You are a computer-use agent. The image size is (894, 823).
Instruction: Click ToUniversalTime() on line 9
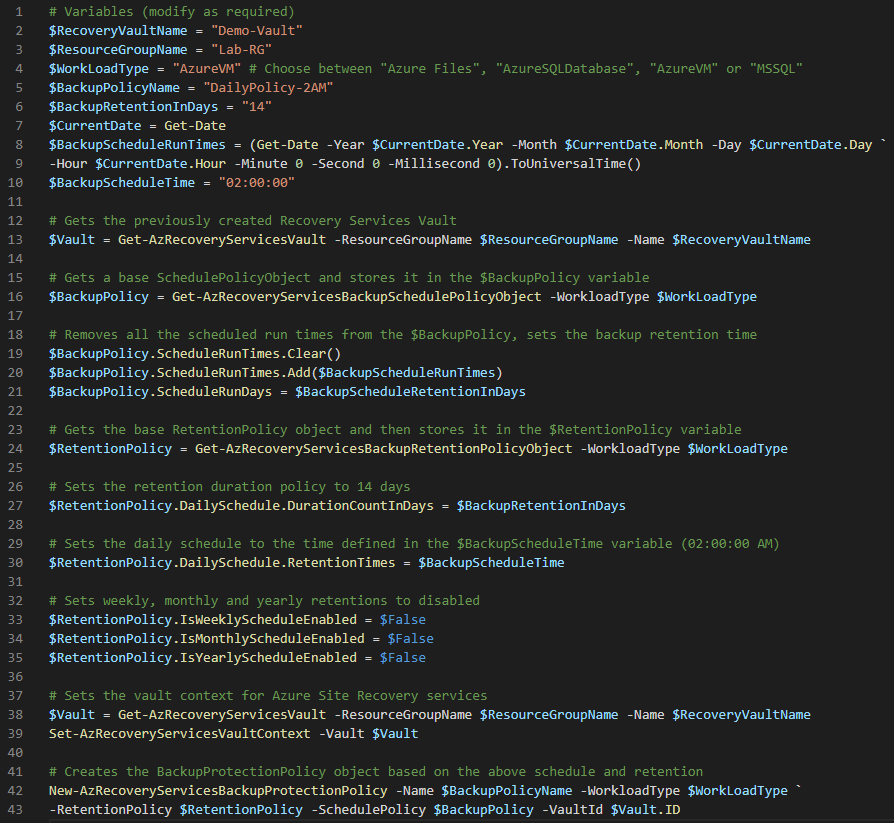576,164
